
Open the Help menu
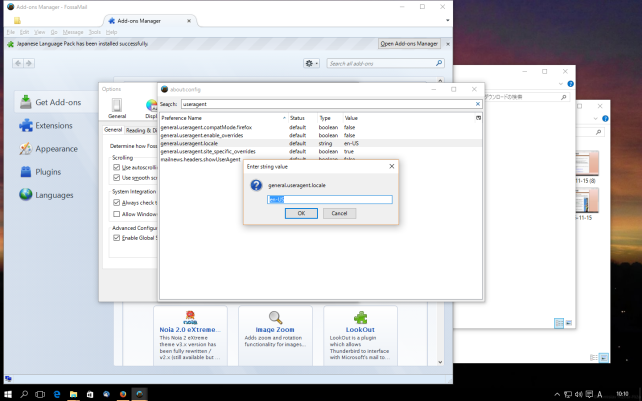coord(111,32)
